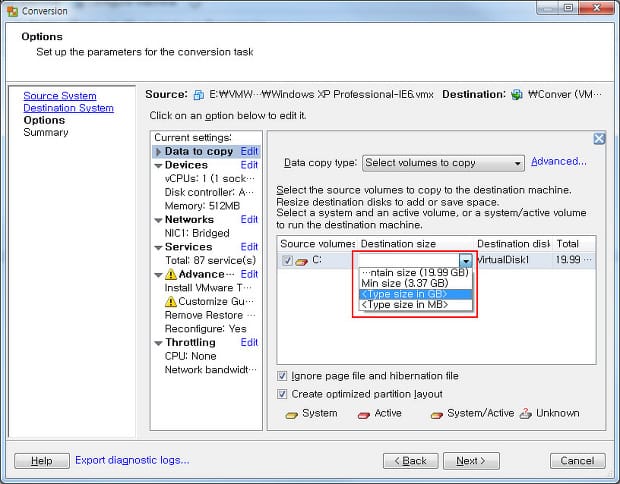This screenshot has width=620, height=484.
Task: Collapse the Networks section
Action: [x=159, y=220]
